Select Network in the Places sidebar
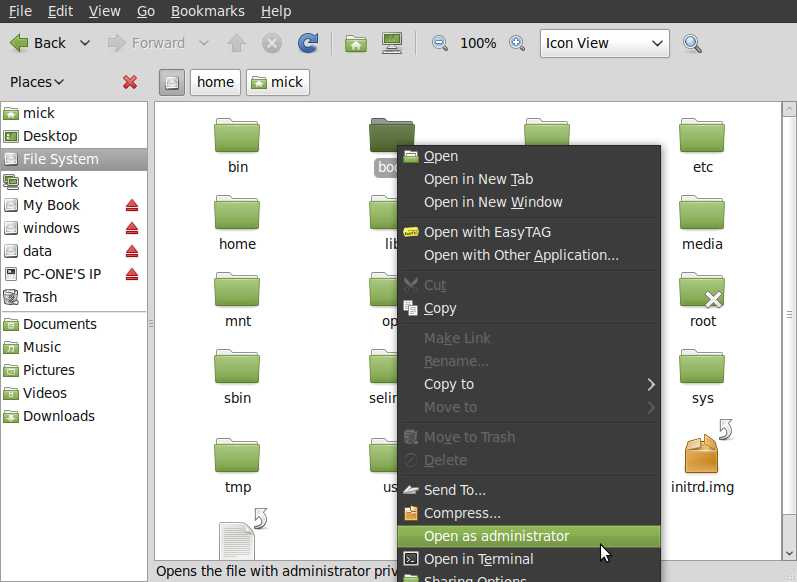The width and height of the screenshot is (797, 582). [x=74, y=182]
